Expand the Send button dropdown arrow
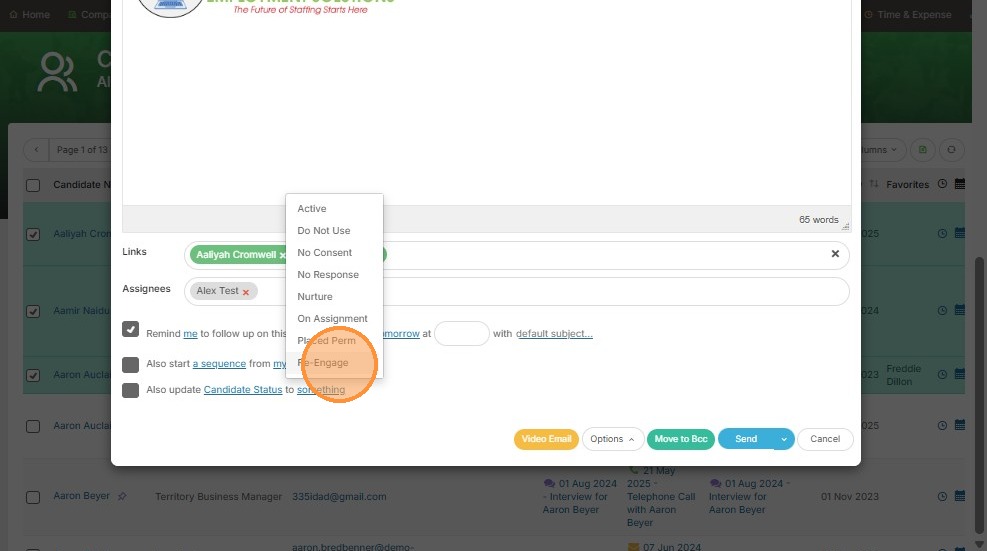Screen dimensions: 987x551 (x=784, y=439)
